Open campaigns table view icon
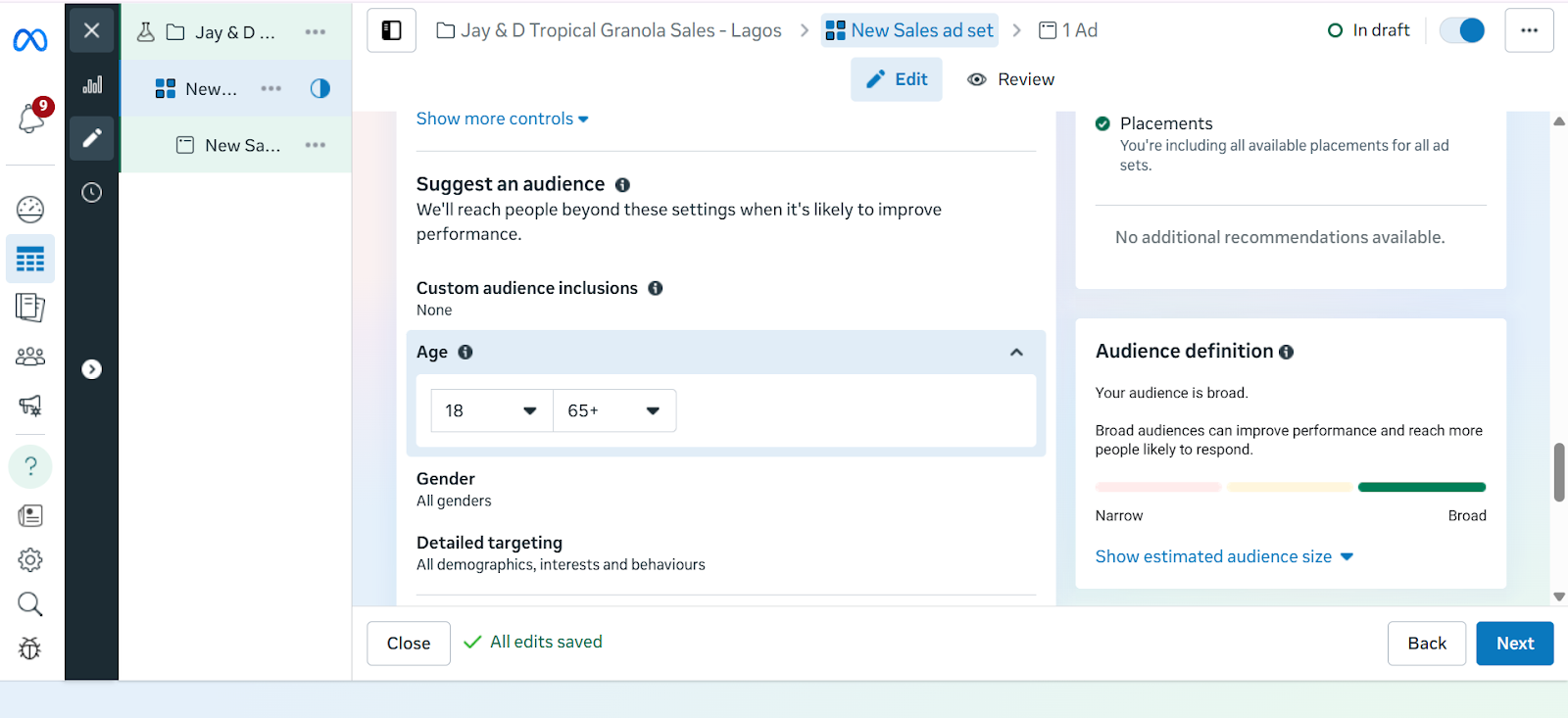This screenshot has height=718, width=1568. coord(30,260)
